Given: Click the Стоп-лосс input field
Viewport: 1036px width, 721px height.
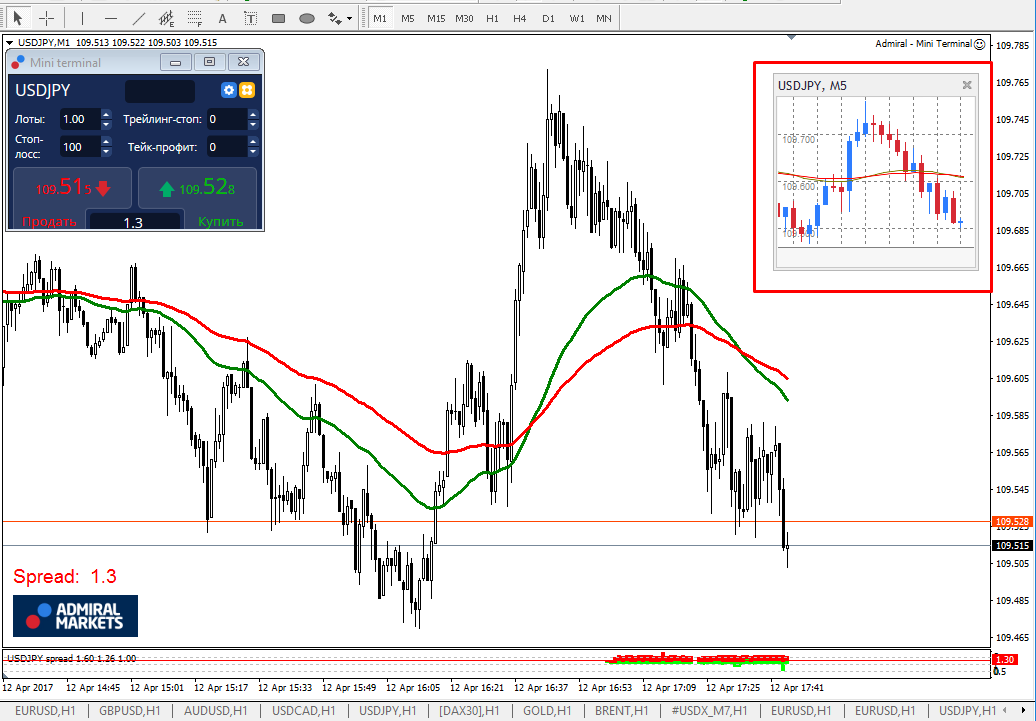Looking at the screenshot, I should (80, 147).
